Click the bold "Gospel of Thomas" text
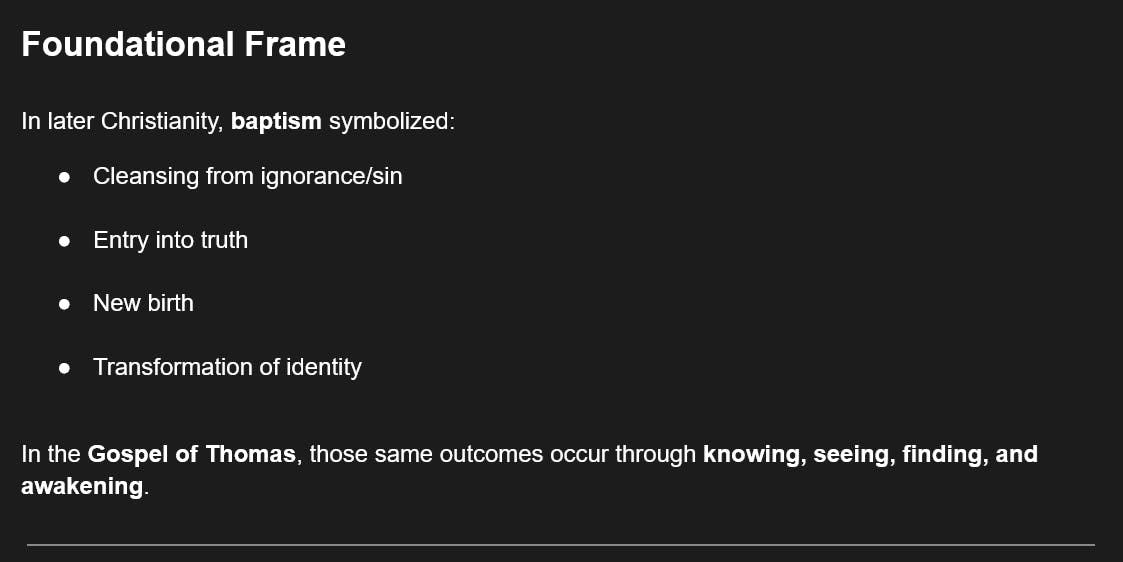 click(x=191, y=454)
